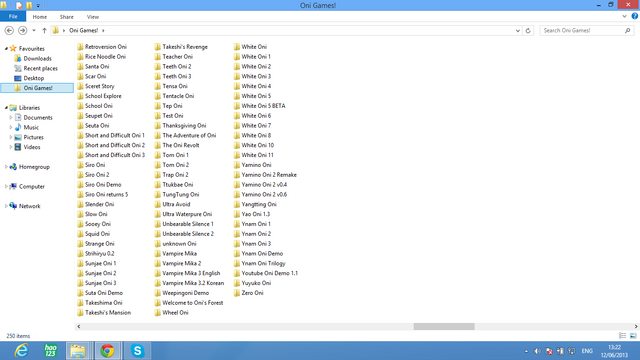Open Desktop in Favourites
The height and width of the screenshot is (360, 640).
point(33,78)
